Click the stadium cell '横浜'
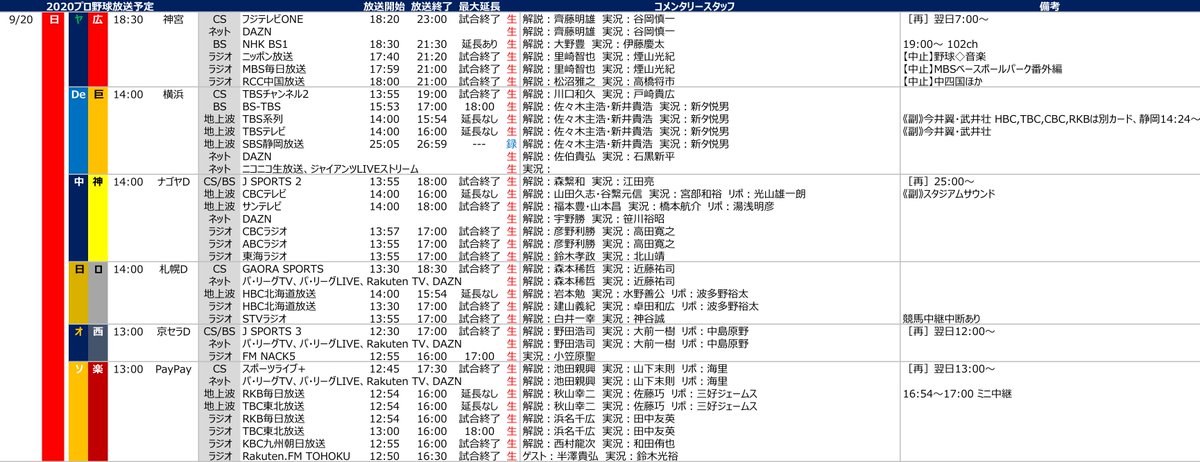Screen dimensions: 1200x462 [x=173, y=94]
